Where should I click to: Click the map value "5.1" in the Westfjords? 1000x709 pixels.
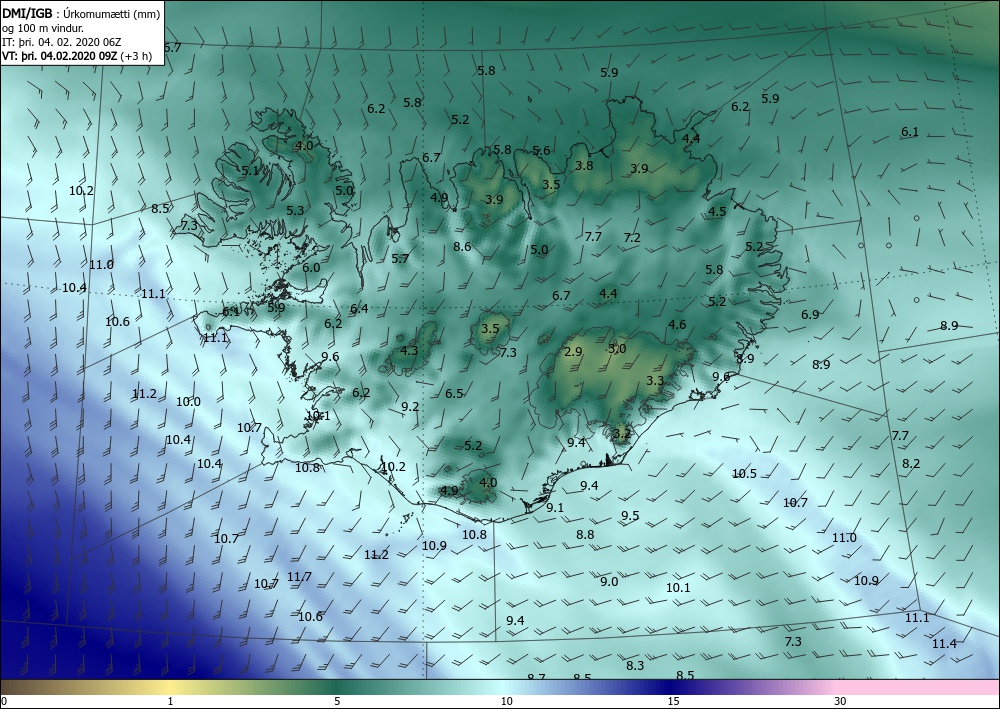coord(250,170)
